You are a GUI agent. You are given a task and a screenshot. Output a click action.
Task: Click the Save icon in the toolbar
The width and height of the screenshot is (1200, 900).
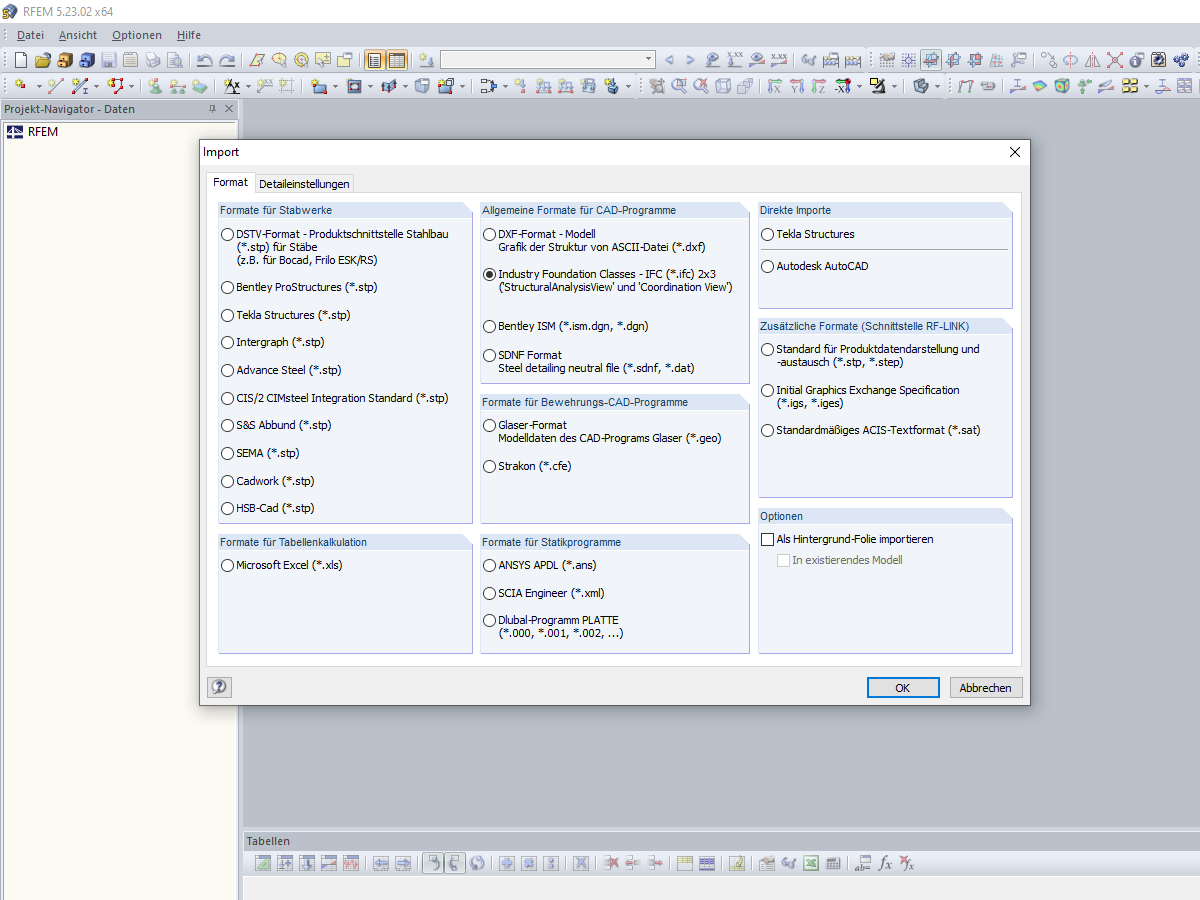click(107, 59)
